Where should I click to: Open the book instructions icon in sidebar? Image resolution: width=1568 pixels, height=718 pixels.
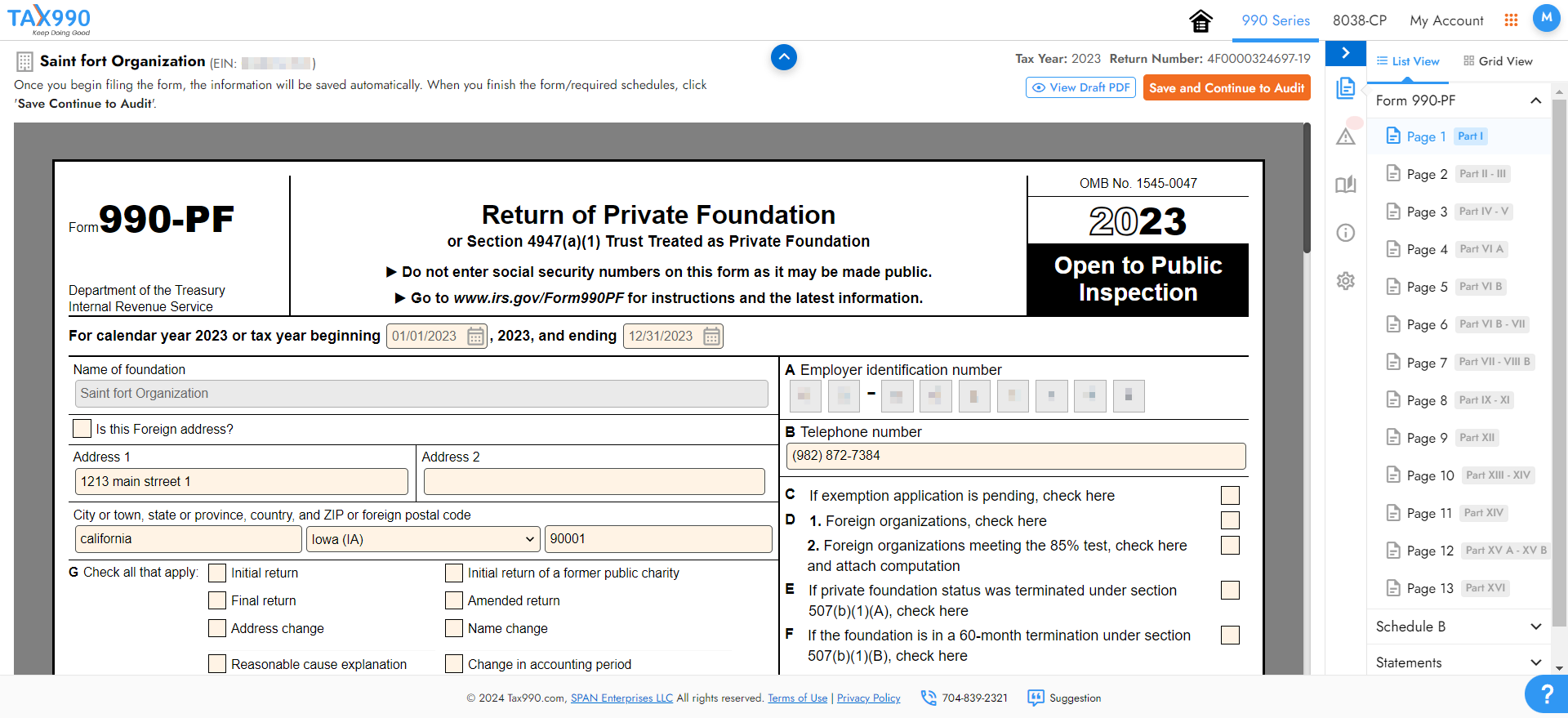coord(1346,185)
